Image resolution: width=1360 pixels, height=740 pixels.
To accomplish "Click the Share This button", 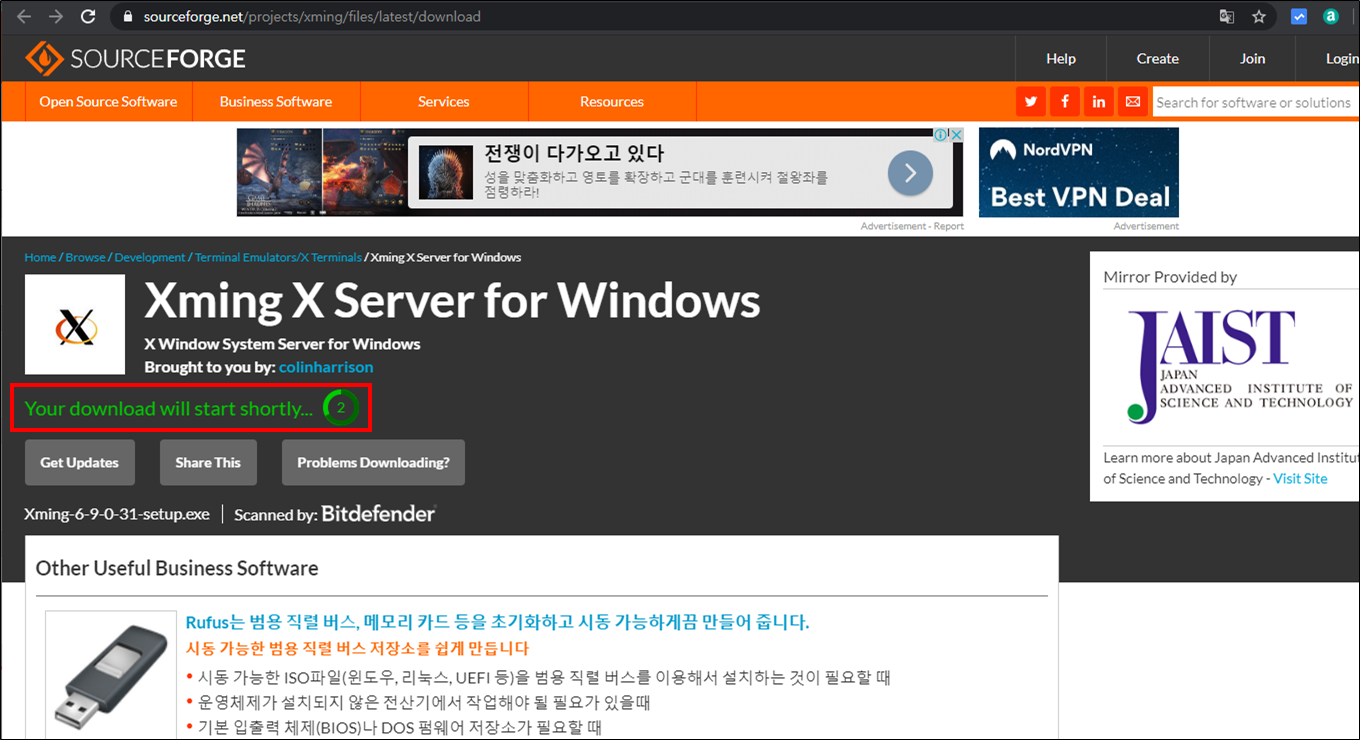I will (208, 463).
